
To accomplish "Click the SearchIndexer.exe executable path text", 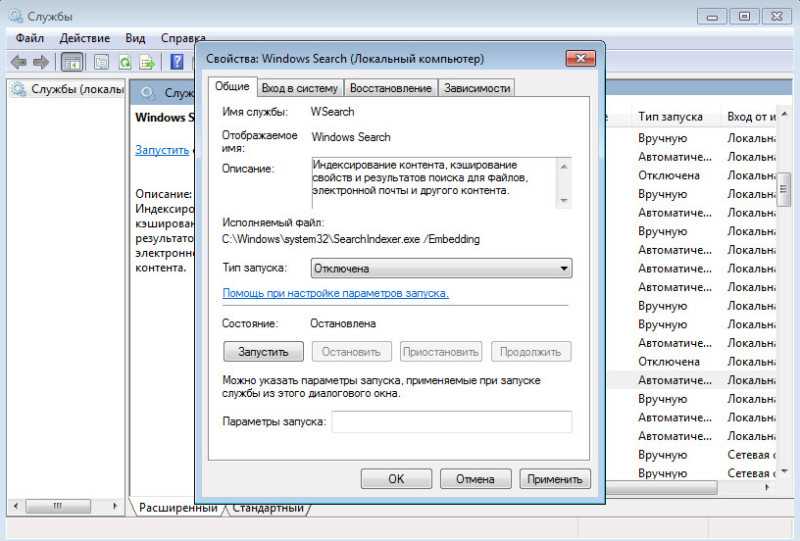I will [x=351, y=239].
